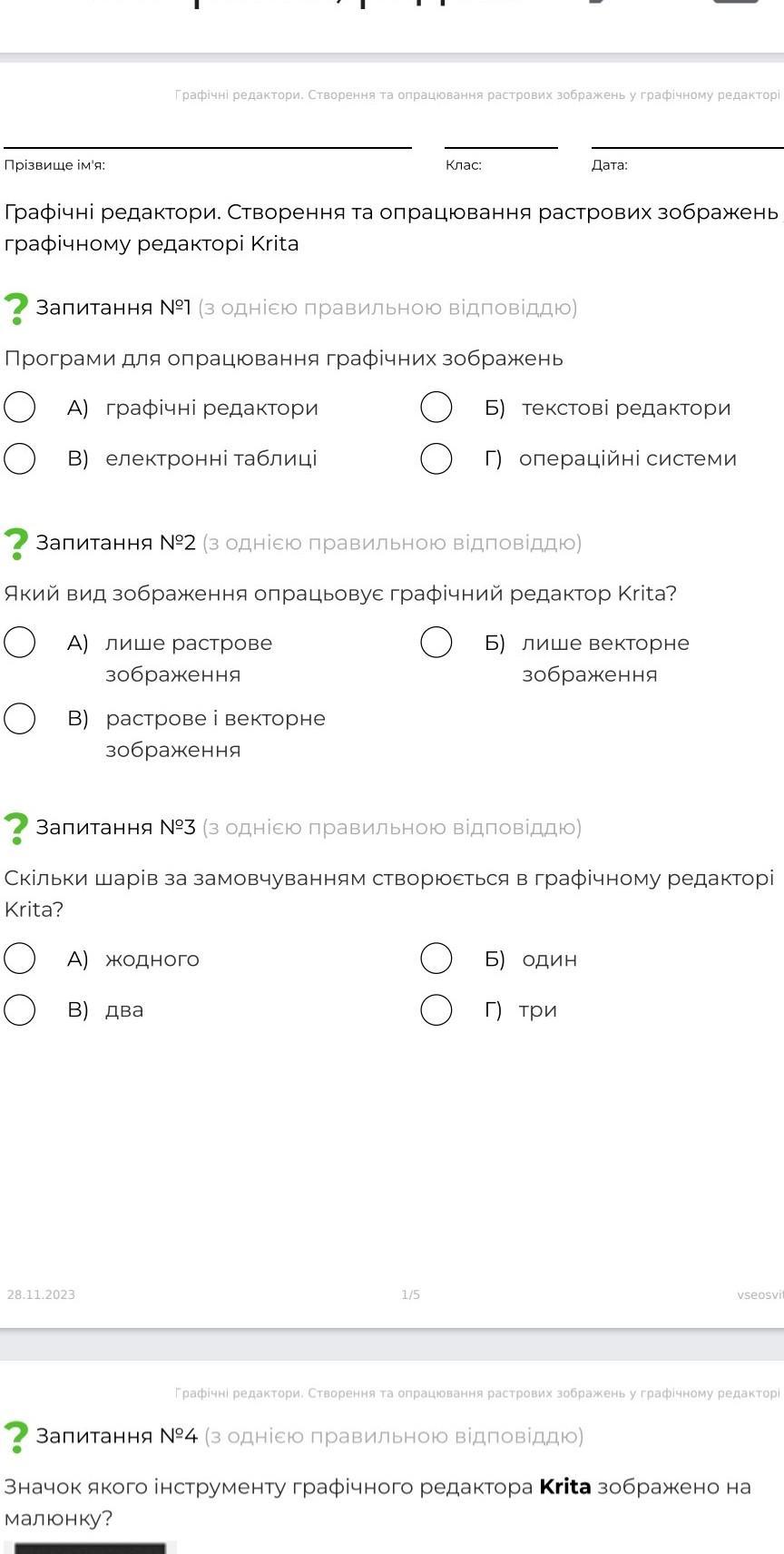784x1554 pixels.
Task: Click the green question mark beside Запитання №1
Action: click(16, 309)
